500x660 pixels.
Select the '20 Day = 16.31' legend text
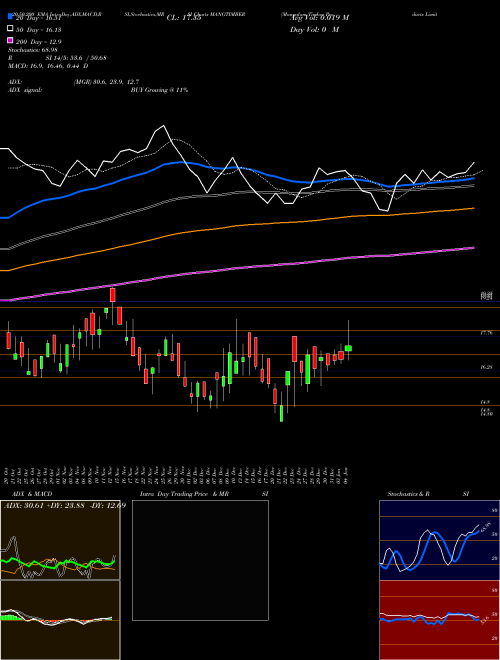click(x=38, y=18)
